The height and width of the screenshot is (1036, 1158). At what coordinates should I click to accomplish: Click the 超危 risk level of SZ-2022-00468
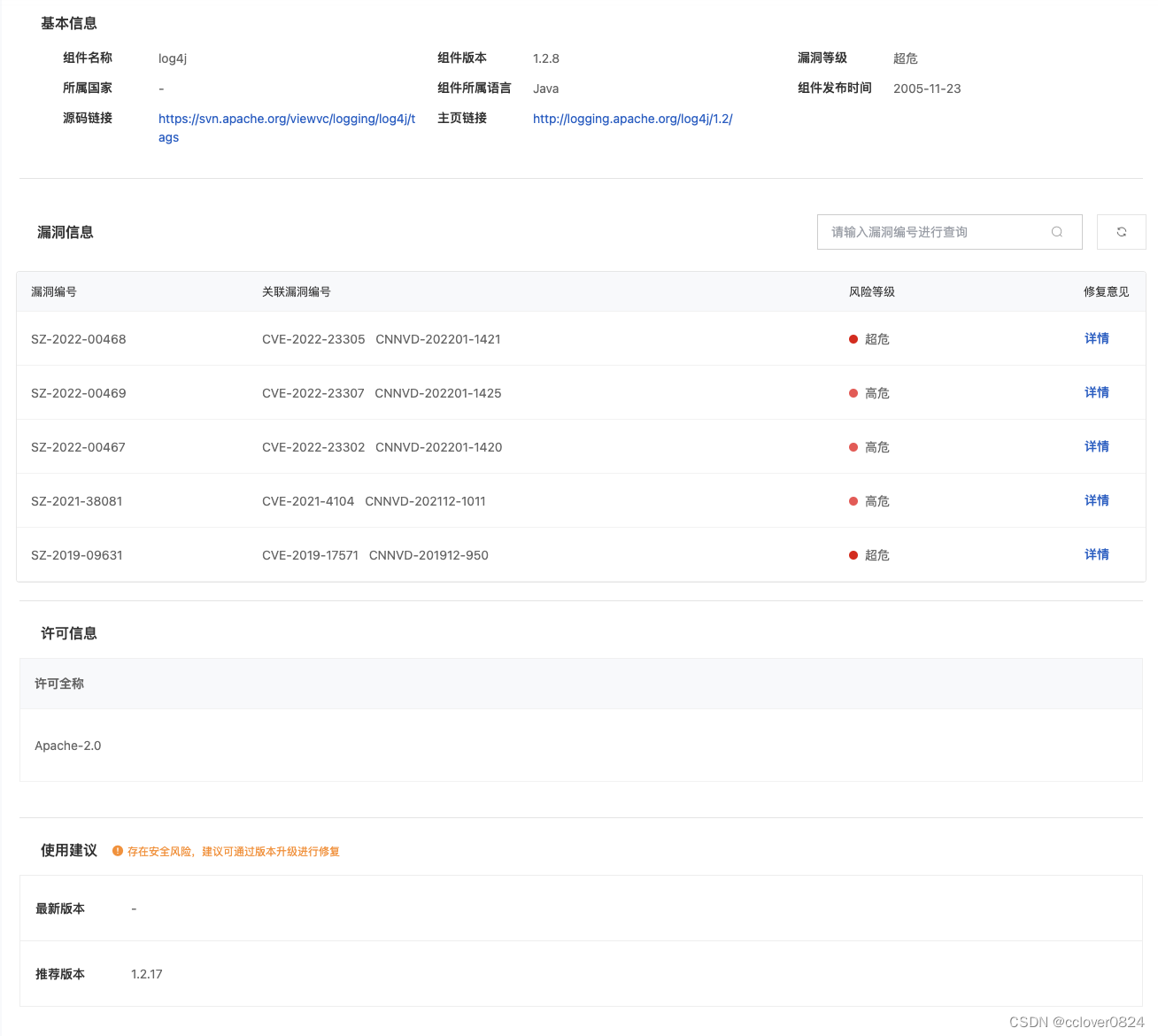[869, 339]
